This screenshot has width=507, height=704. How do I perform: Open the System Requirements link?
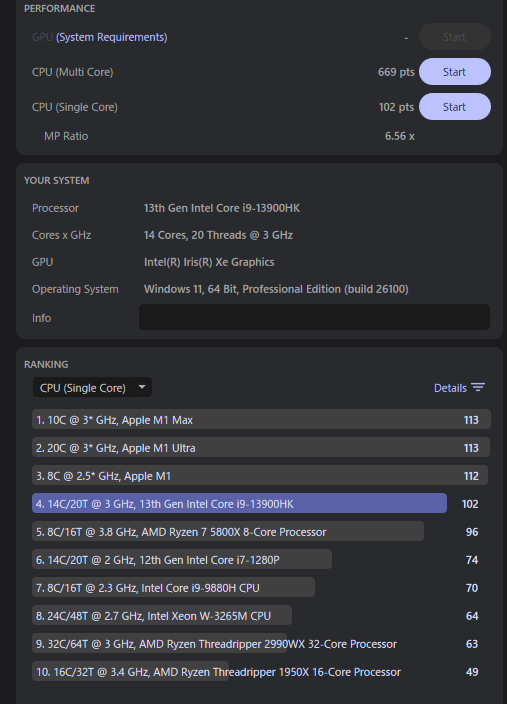[111, 37]
